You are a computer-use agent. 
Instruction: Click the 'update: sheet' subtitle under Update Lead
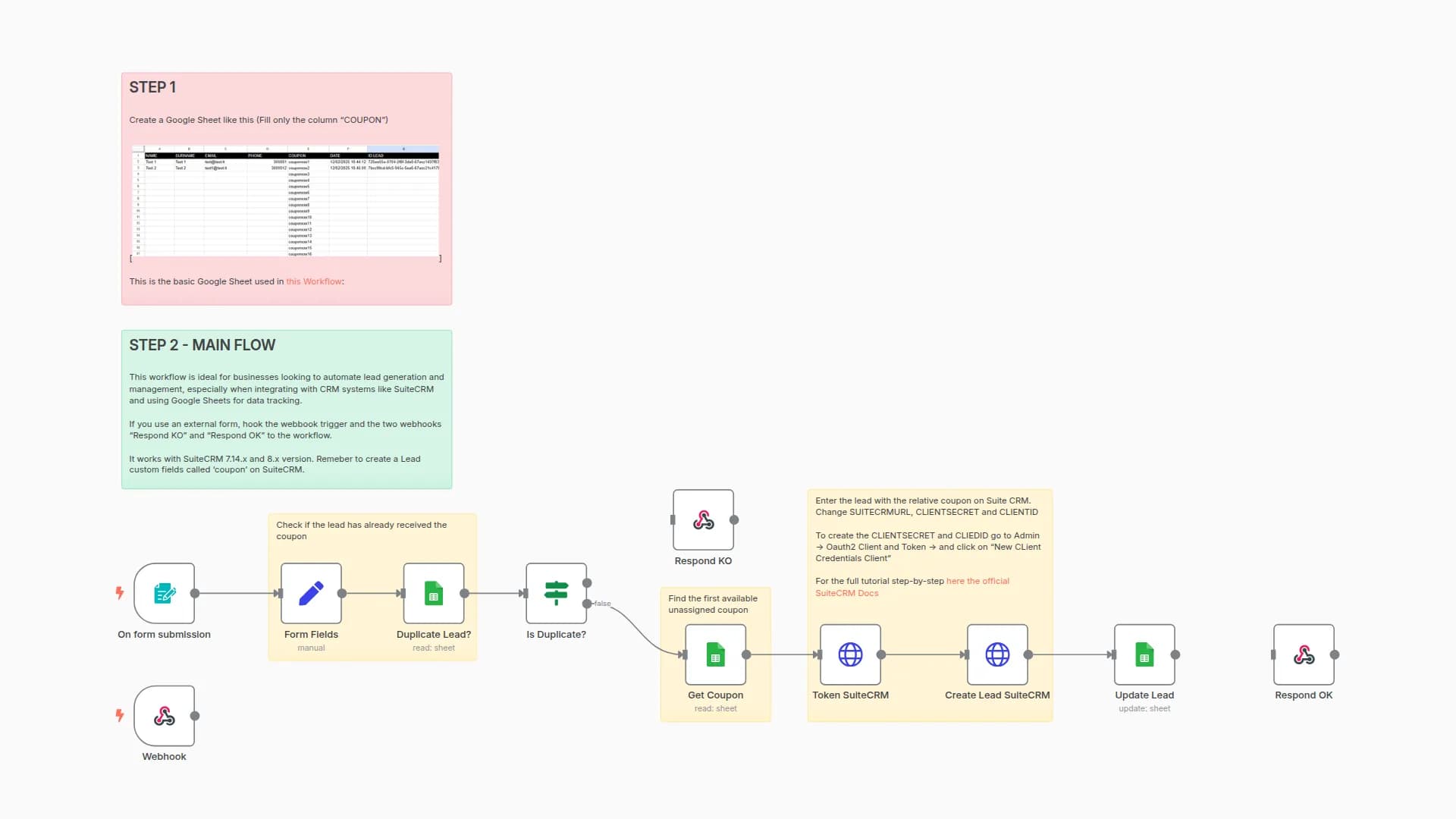pyautogui.click(x=1145, y=709)
